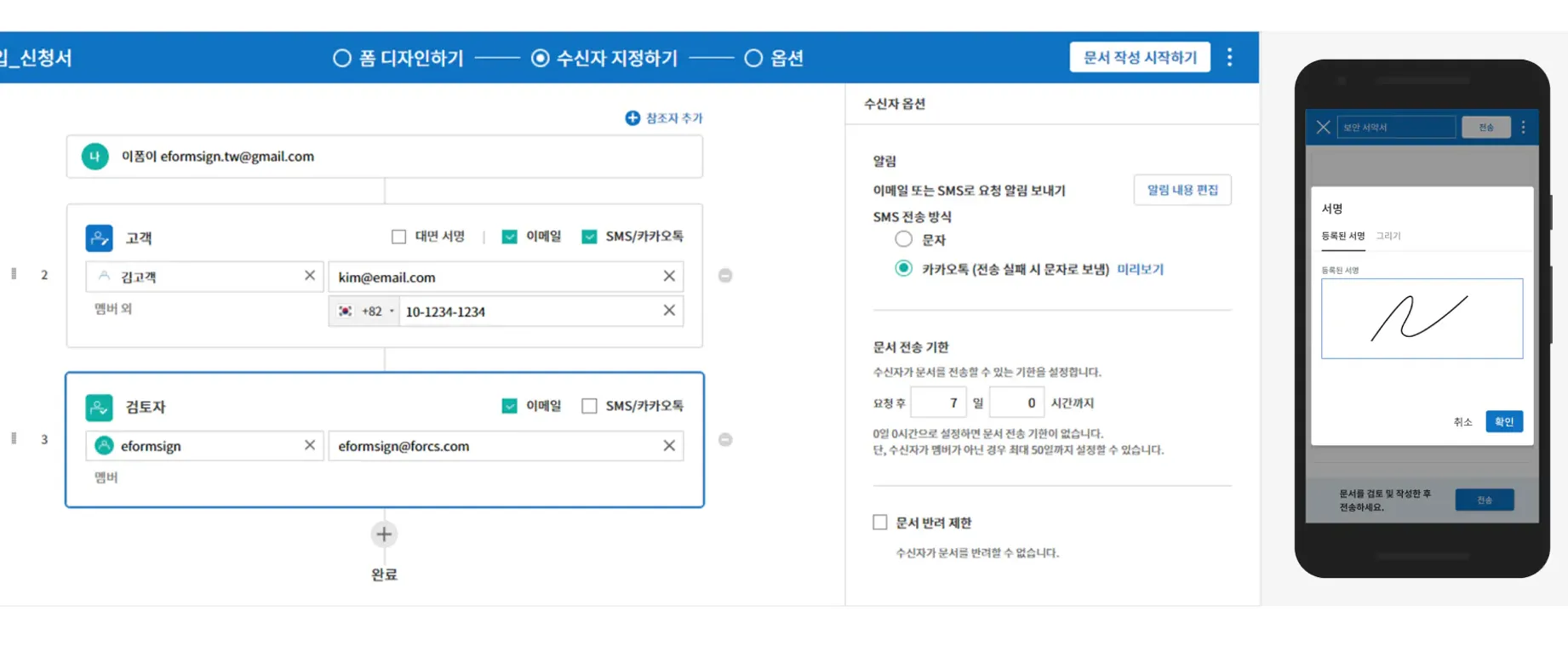Enable the 문서 반려 제한 checkbox

tap(880, 522)
